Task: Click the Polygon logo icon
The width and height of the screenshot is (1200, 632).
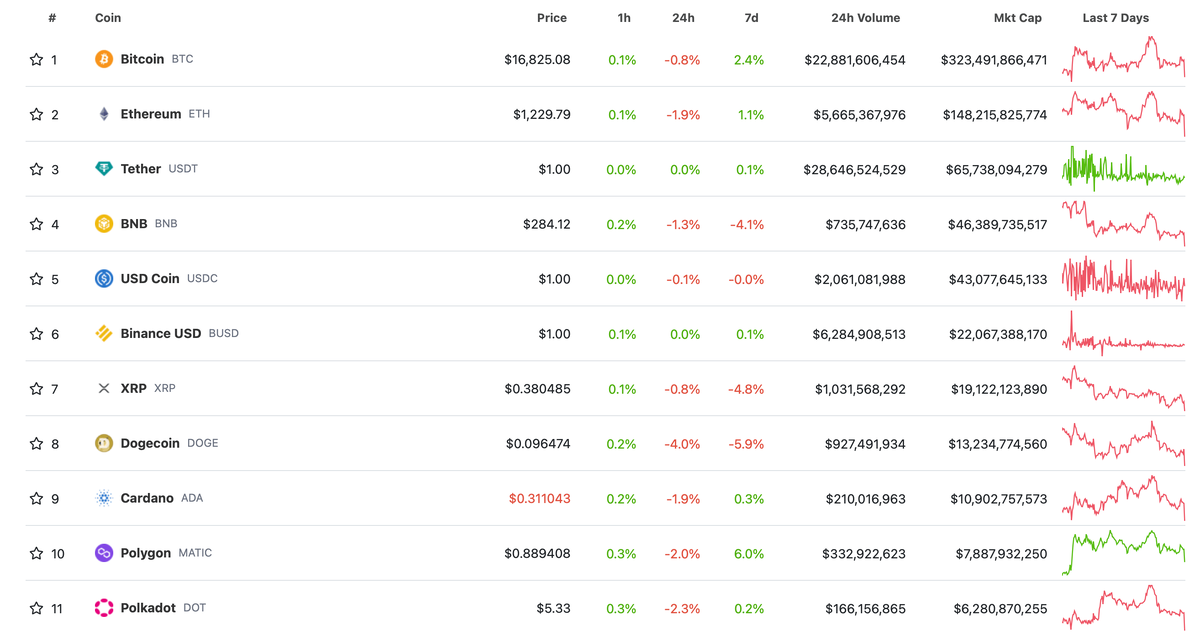Action: tap(104, 553)
